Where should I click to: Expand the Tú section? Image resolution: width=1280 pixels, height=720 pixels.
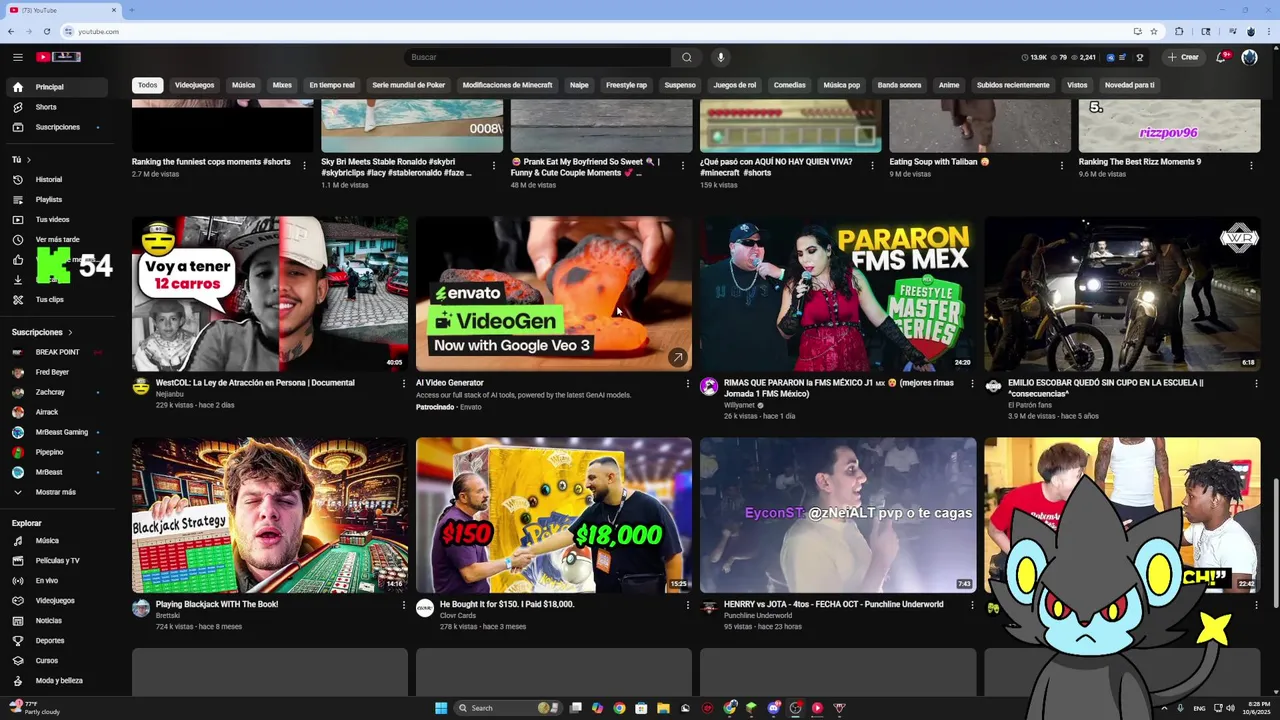click(x=21, y=159)
